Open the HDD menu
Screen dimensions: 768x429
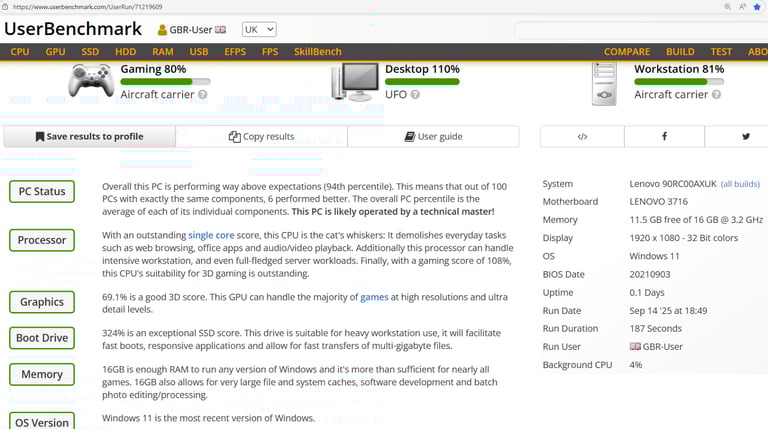(x=125, y=52)
